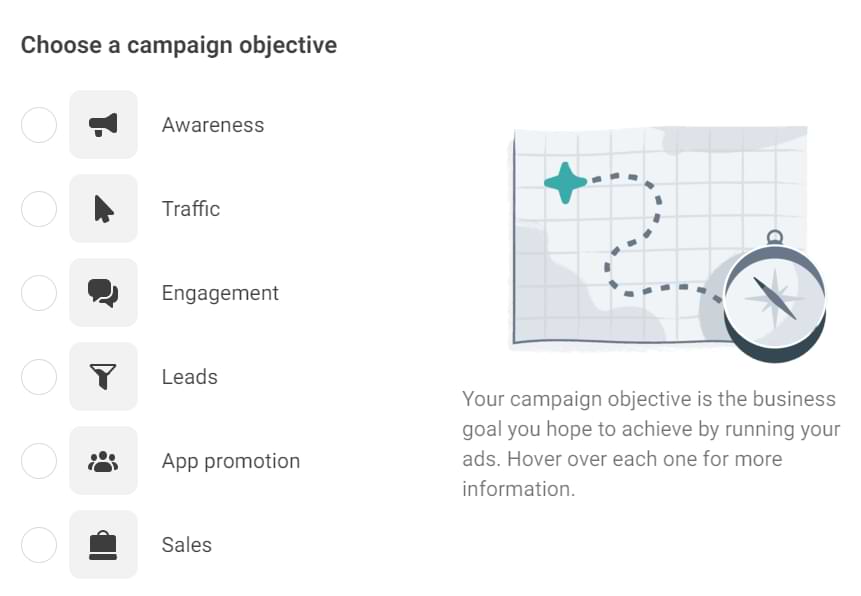Select the Awareness radio button
Image resolution: width=861 pixels, height=596 pixels.
click(x=39, y=125)
